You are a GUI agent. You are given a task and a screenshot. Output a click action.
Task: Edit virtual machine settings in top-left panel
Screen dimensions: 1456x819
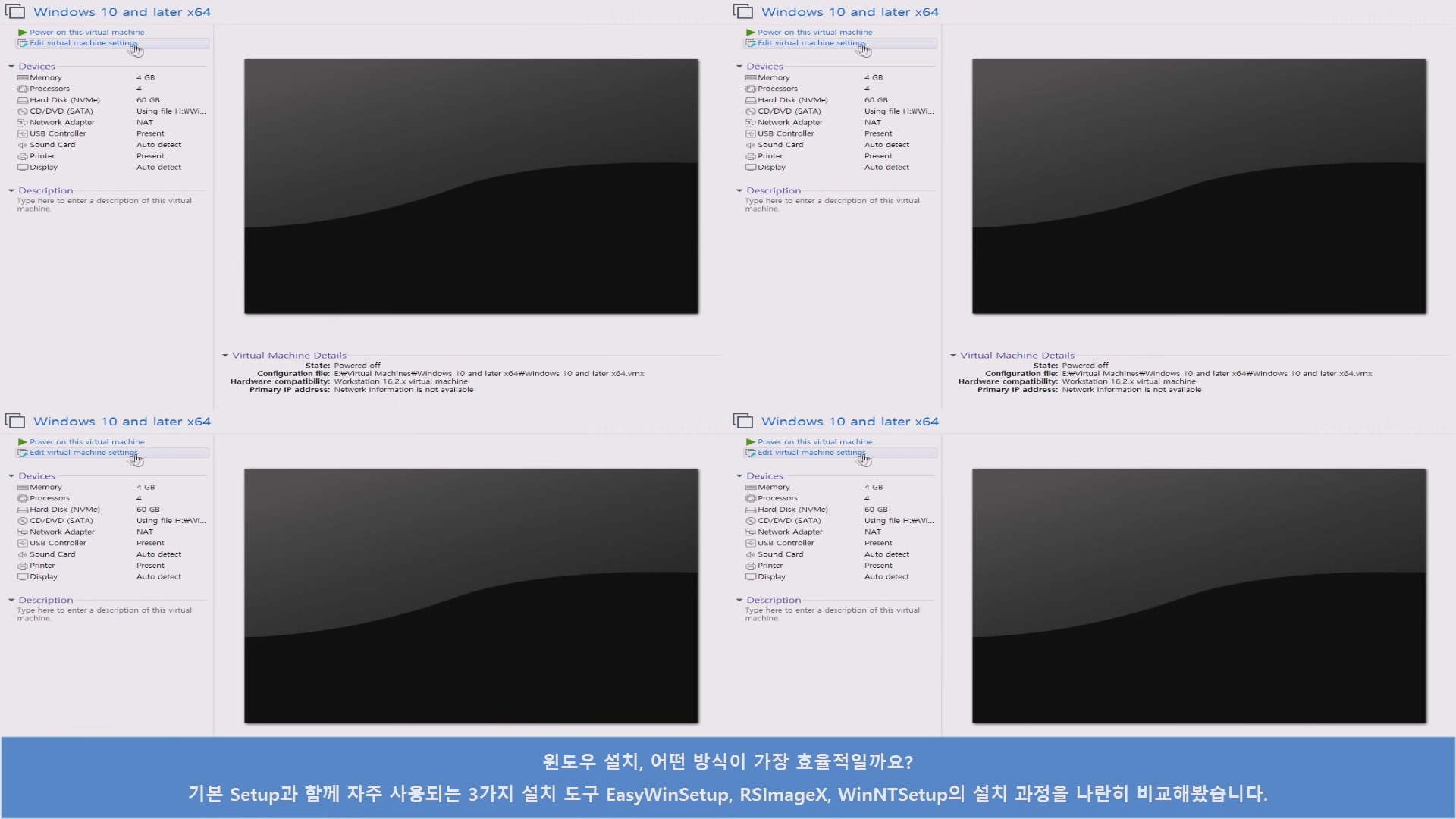(83, 43)
